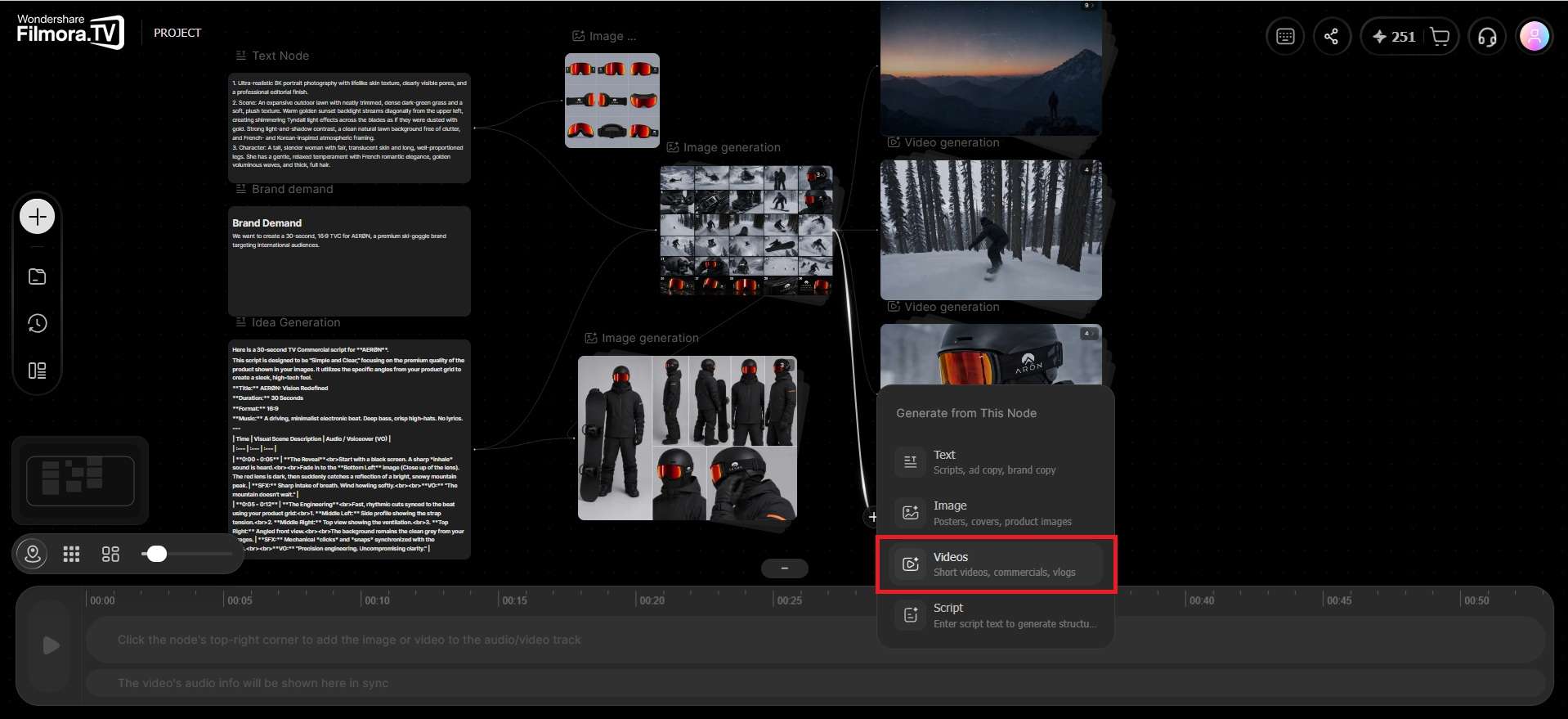
Task: Click the auto-arrange nodes icon
Action: 110,554
